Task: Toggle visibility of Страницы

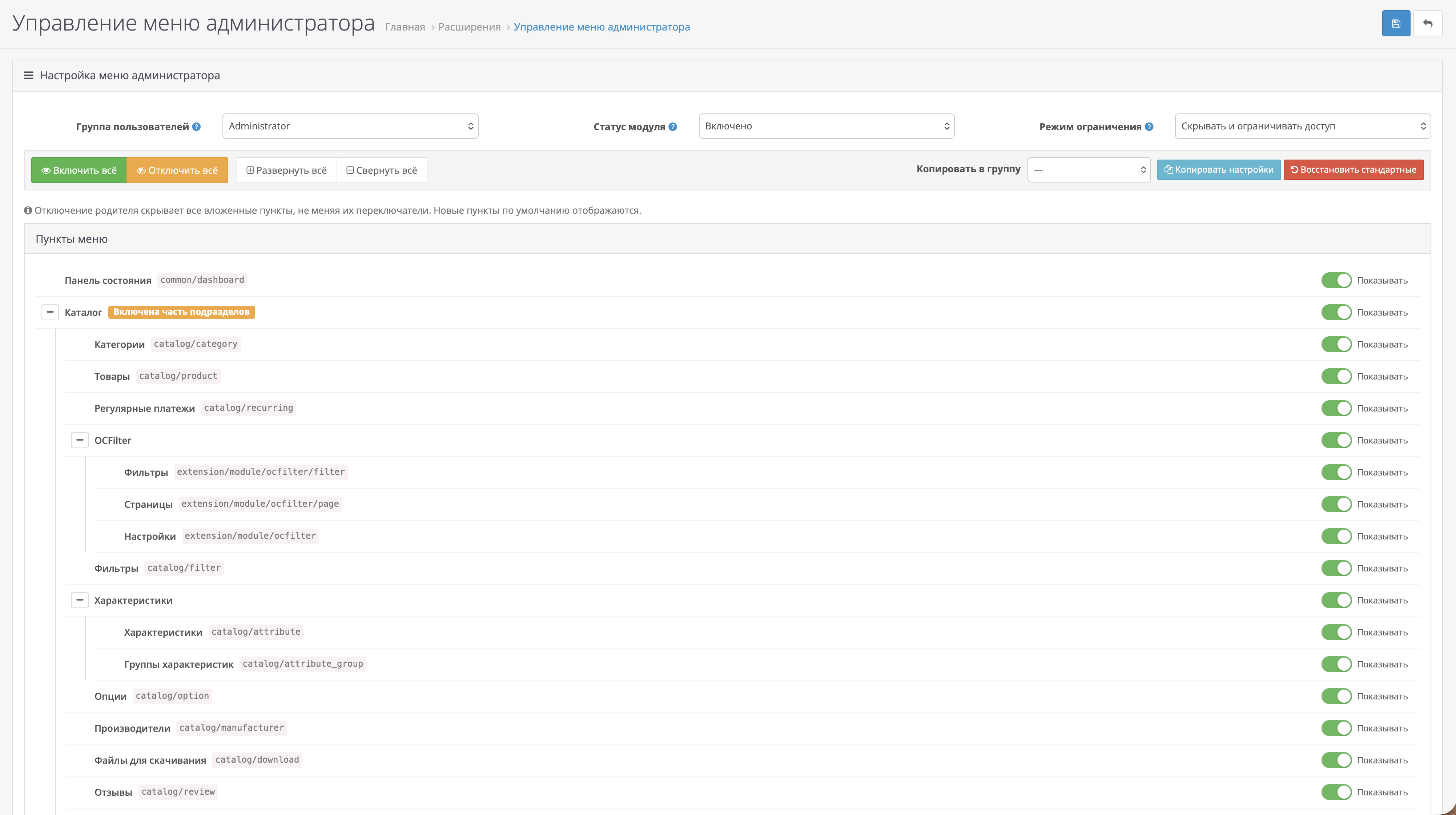Action: tap(1336, 504)
